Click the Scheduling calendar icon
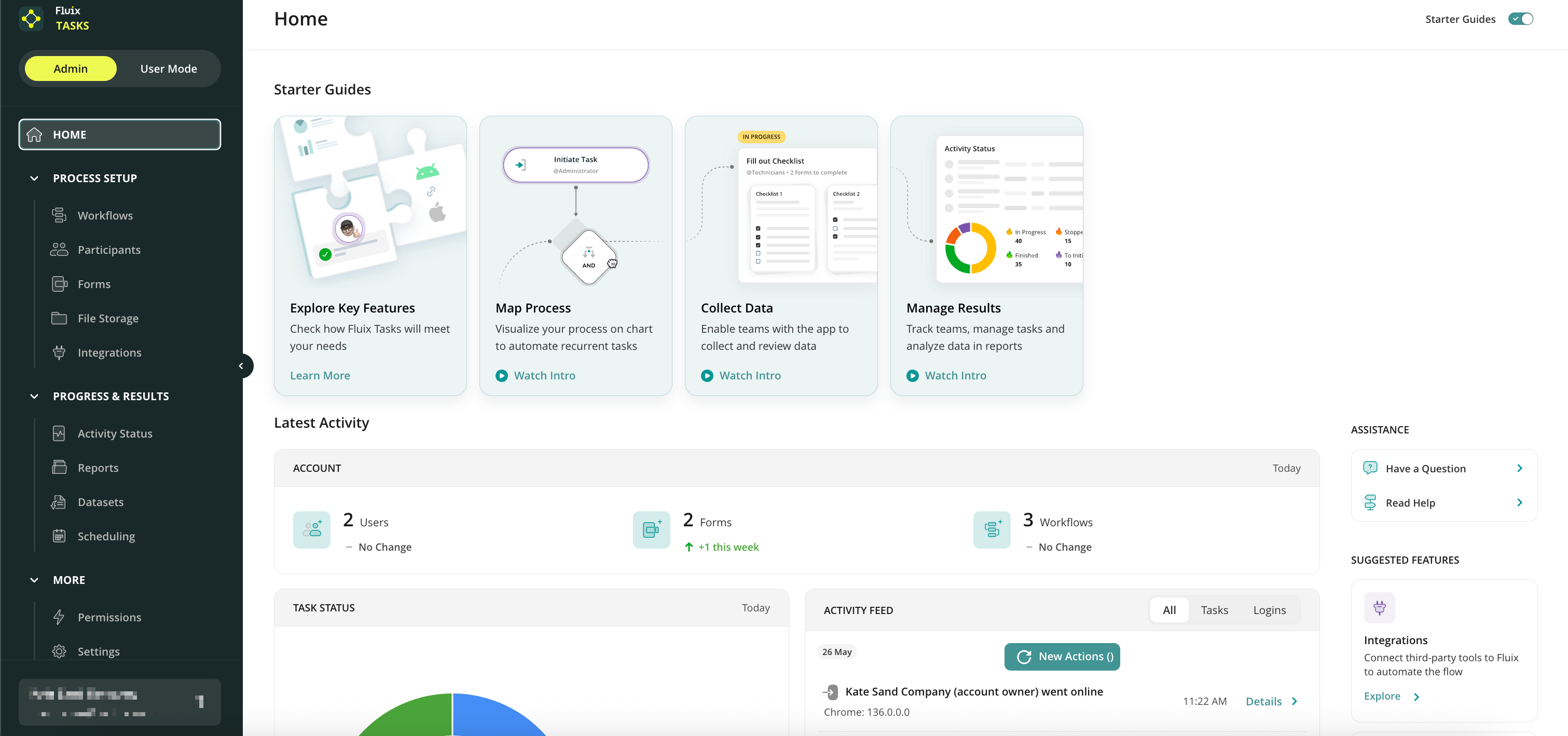The height and width of the screenshot is (736, 1568). 59,536
